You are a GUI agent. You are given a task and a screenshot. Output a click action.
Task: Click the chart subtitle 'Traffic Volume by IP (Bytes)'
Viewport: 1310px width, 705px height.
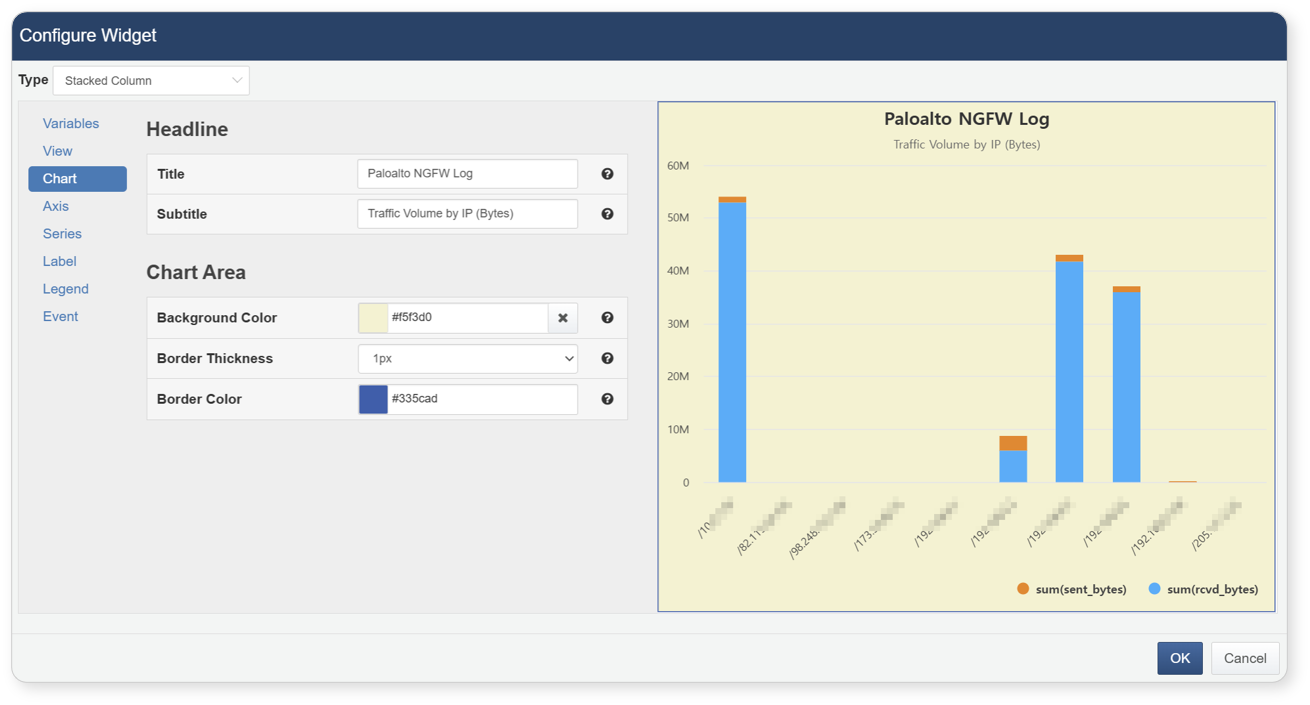pyautogui.click(x=967, y=145)
